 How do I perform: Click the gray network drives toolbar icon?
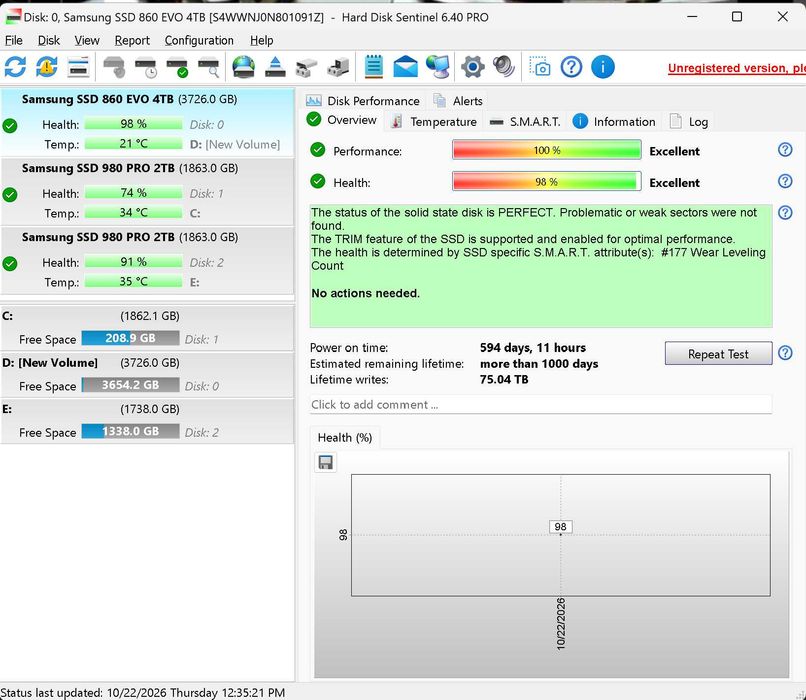tap(306, 67)
